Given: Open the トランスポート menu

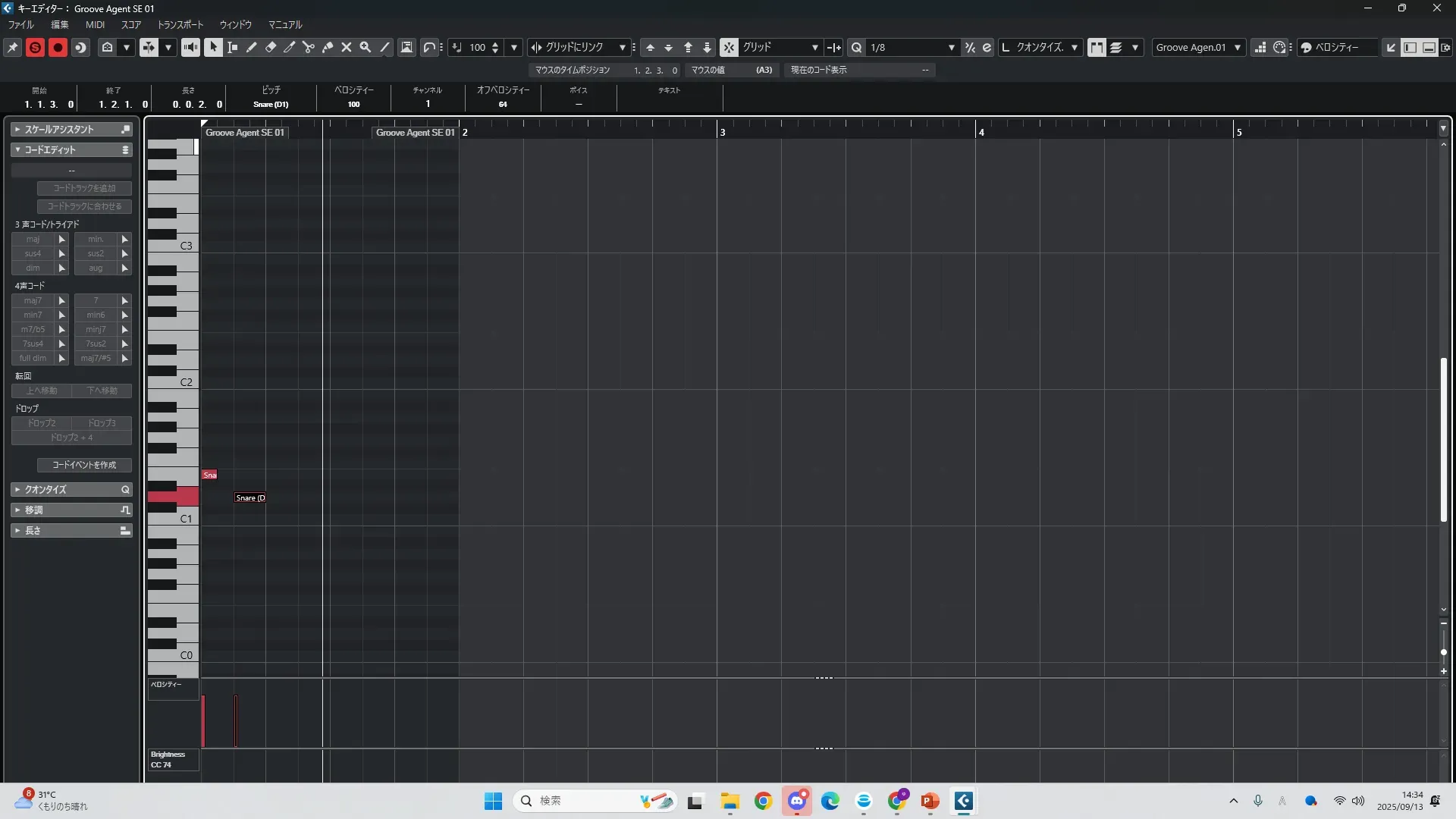Looking at the screenshot, I should tap(180, 24).
